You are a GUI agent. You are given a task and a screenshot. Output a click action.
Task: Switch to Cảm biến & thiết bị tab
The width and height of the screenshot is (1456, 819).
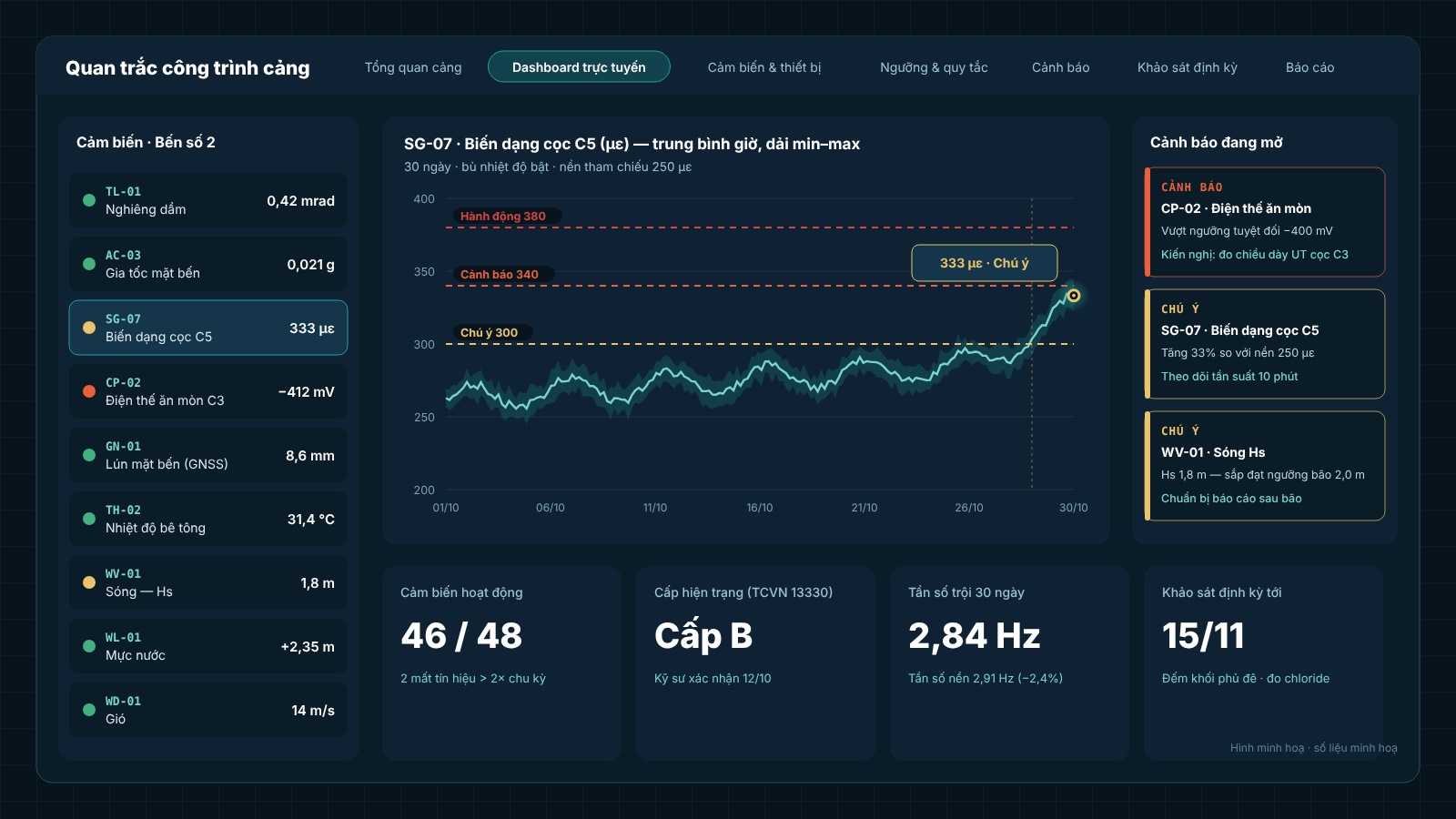coord(764,67)
